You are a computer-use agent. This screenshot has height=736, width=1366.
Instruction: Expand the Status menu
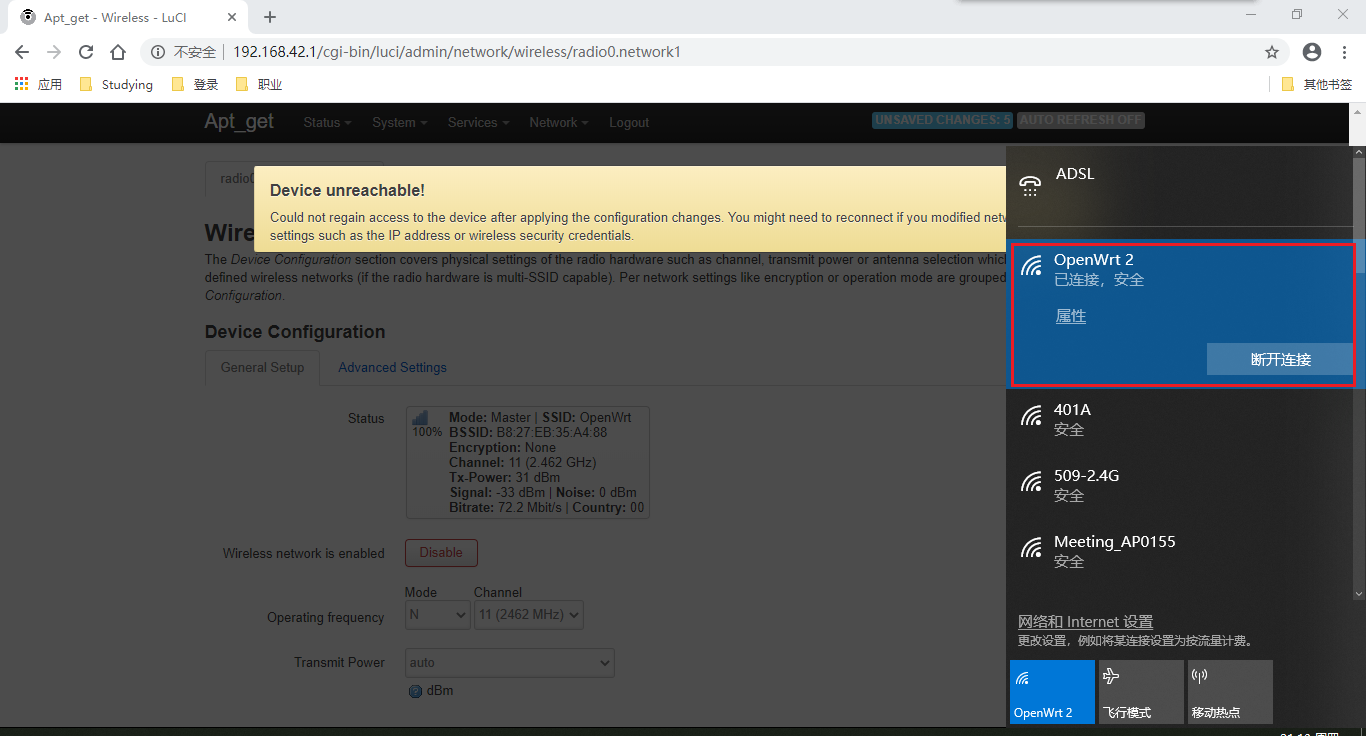pyautogui.click(x=327, y=122)
